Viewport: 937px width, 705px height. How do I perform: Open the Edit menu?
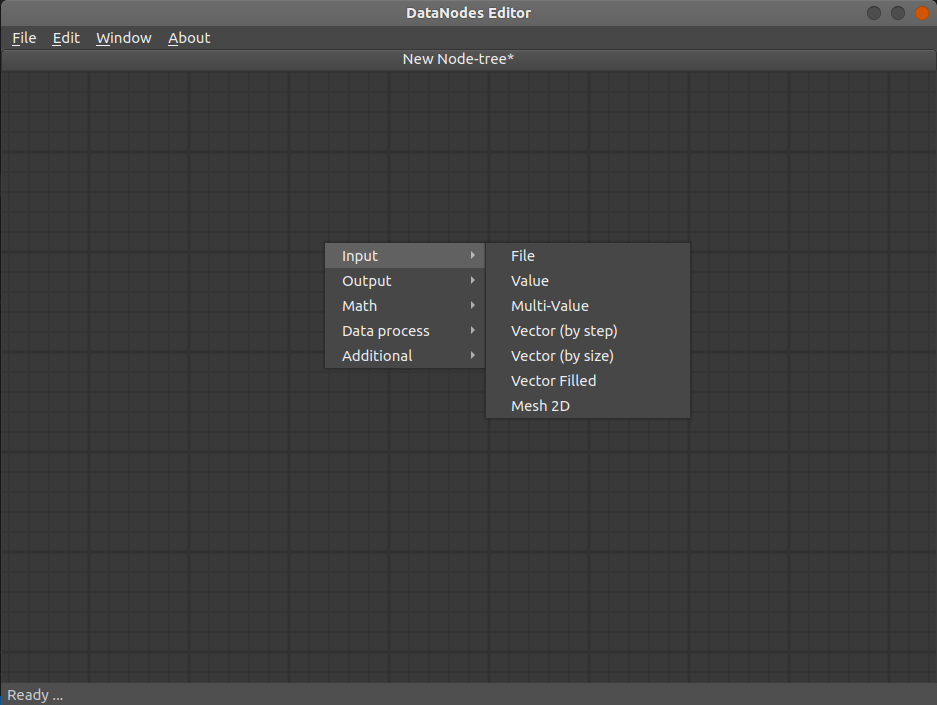(66, 38)
